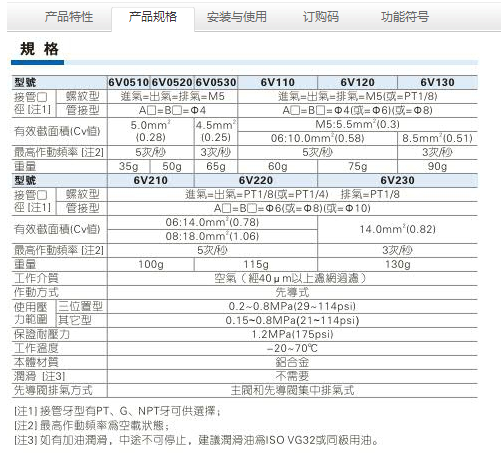Click the 6V0520 model header cell
This screenshot has width=501, height=454.
click(172, 82)
